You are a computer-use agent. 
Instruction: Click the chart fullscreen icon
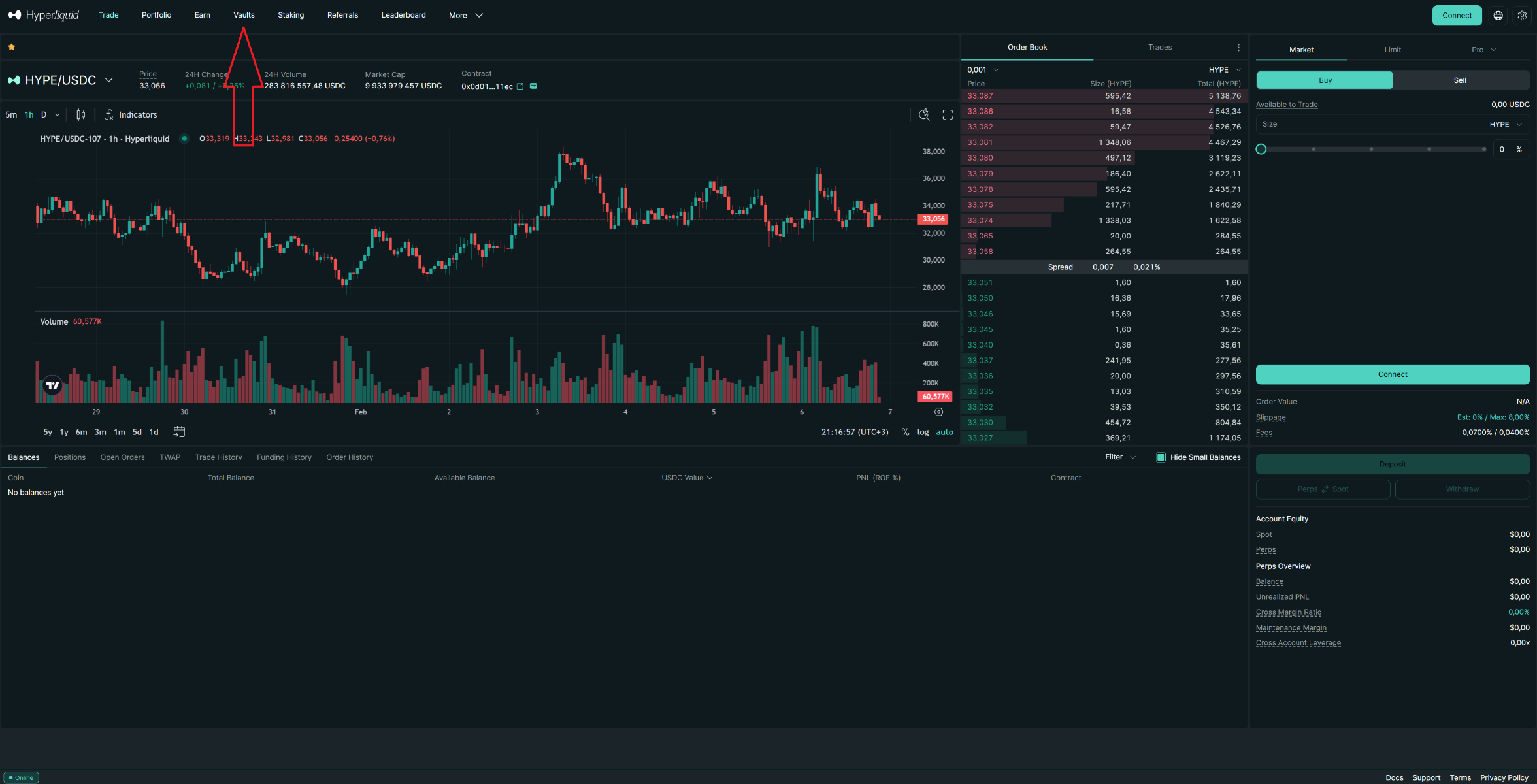click(x=948, y=115)
